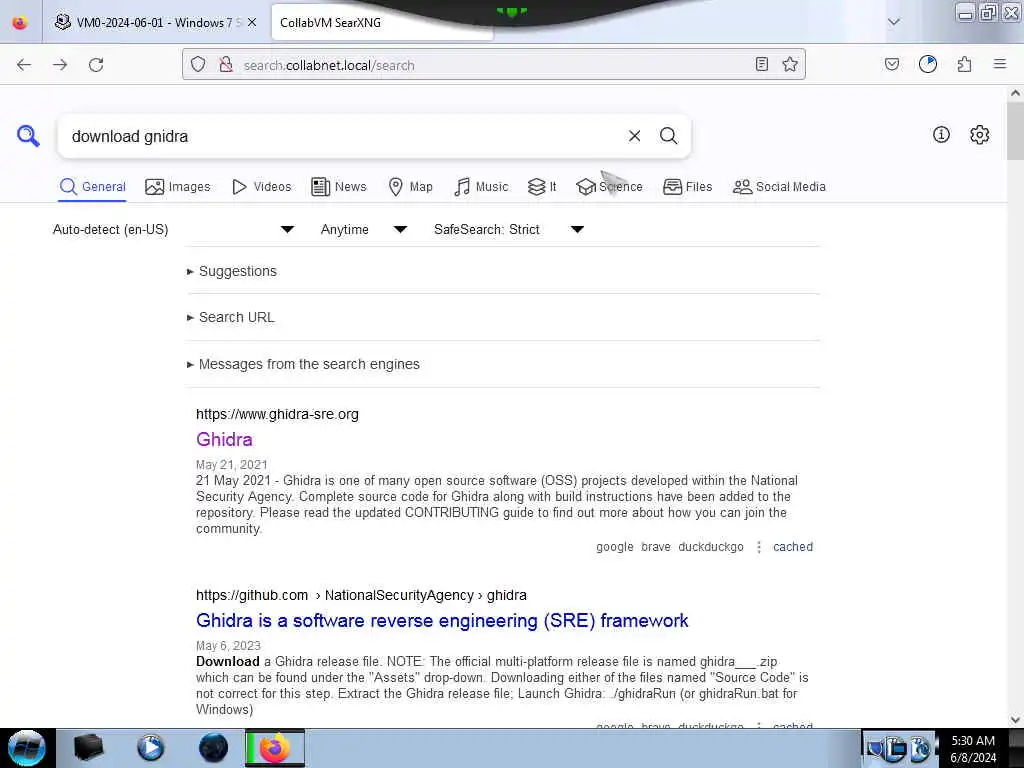
Task: Open the SafeSearch: Strict dropdown
Action: pyautogui.click(x=509, y=229)
